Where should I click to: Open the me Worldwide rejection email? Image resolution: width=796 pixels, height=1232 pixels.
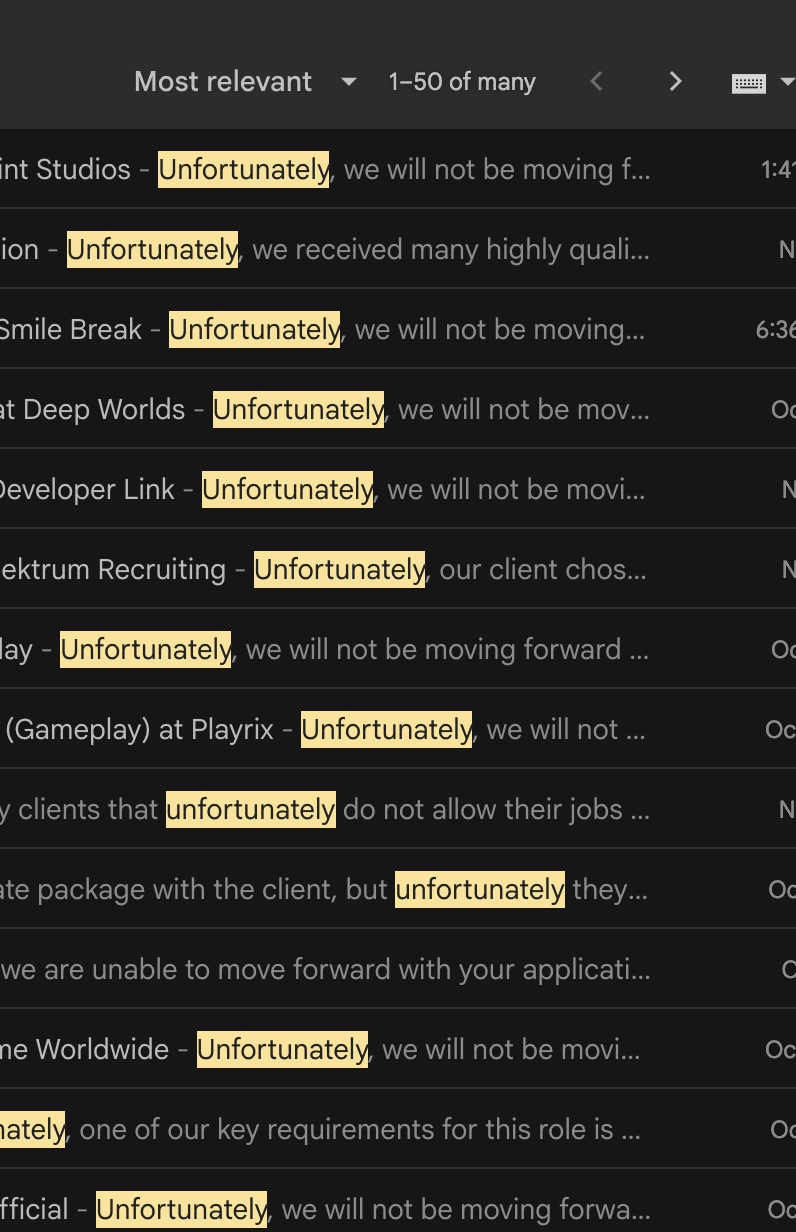[x=398, y=1049]
